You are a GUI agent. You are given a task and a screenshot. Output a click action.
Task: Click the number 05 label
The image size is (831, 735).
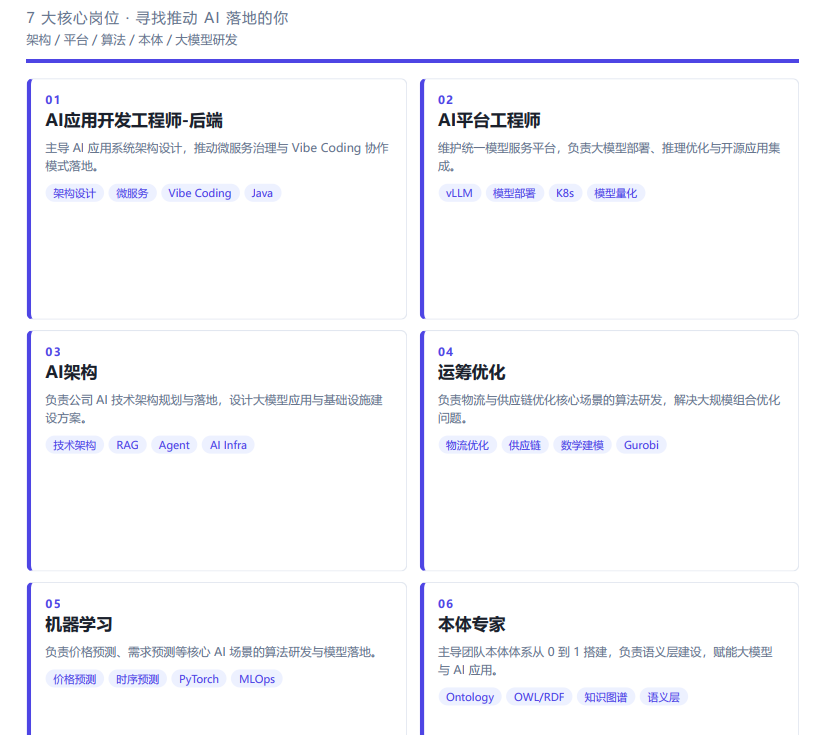point(52,604)
